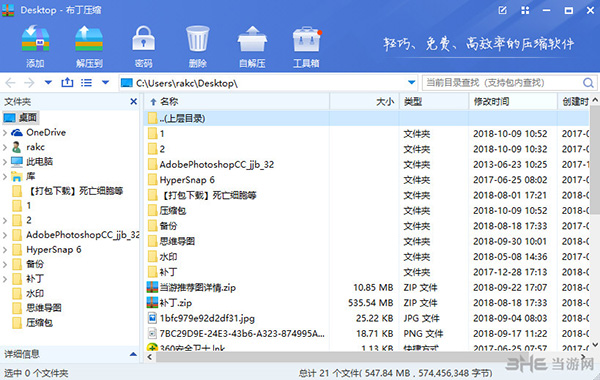Click the go-up-one-level icon
Viewport: 600px width, 380px height.
click(67, 82)
